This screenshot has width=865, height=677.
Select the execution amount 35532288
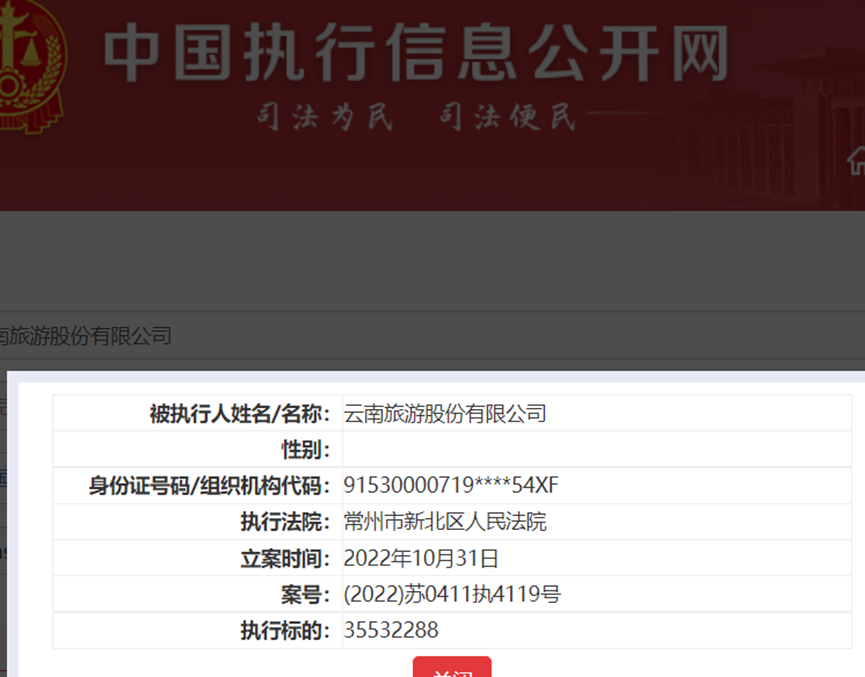[x=391, y=630]
